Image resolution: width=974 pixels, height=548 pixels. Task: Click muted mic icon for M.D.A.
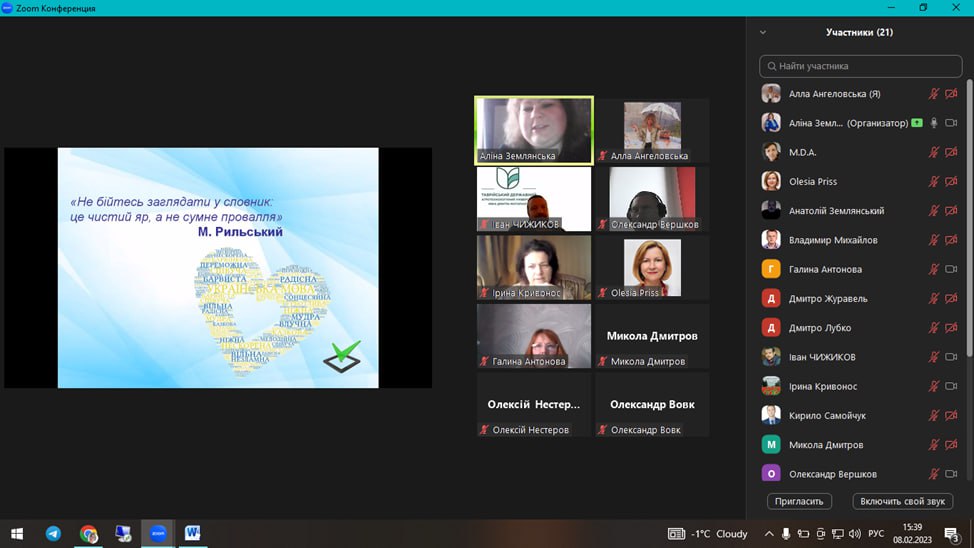934,152
